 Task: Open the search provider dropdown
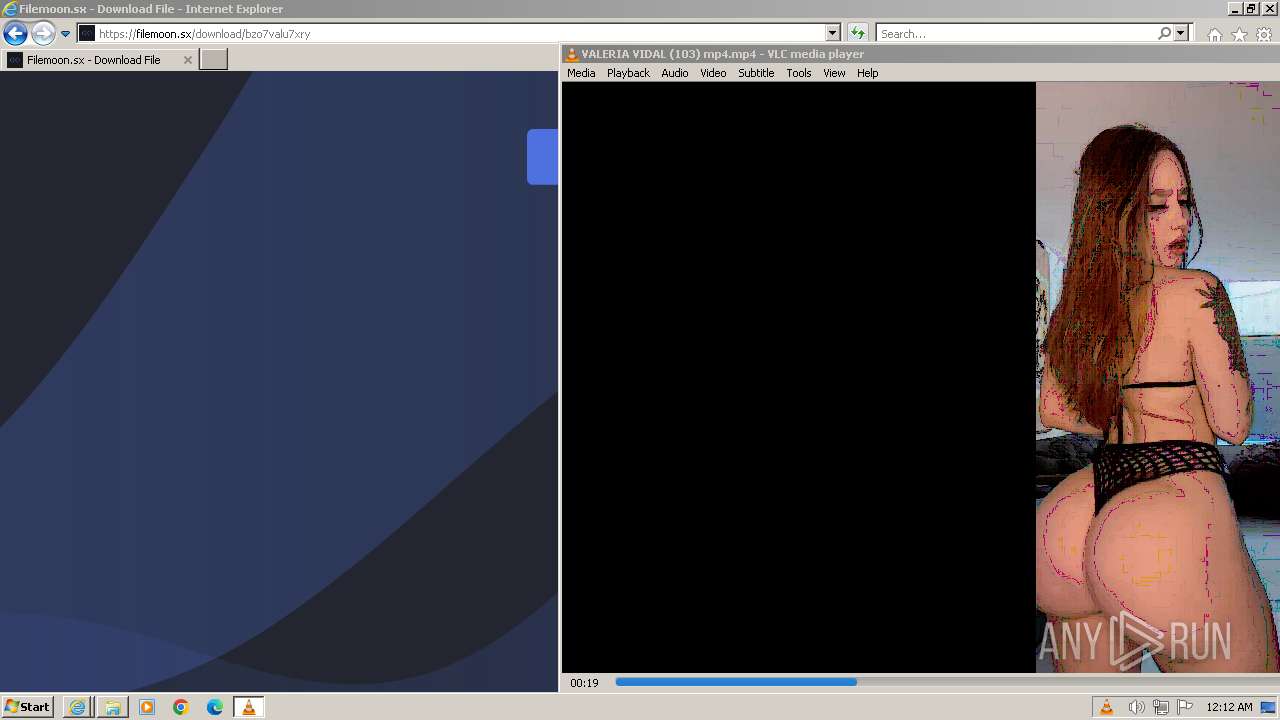point(1180,33)
